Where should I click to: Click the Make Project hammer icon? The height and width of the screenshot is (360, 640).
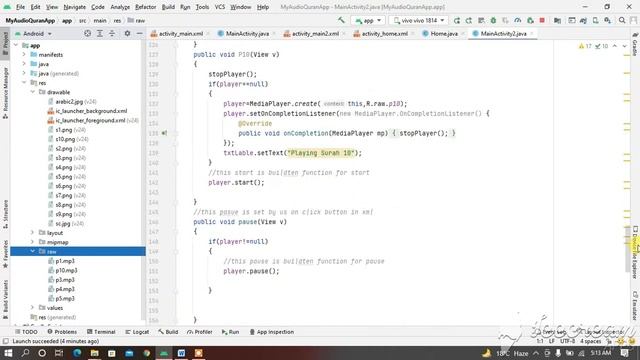(341, 20)
